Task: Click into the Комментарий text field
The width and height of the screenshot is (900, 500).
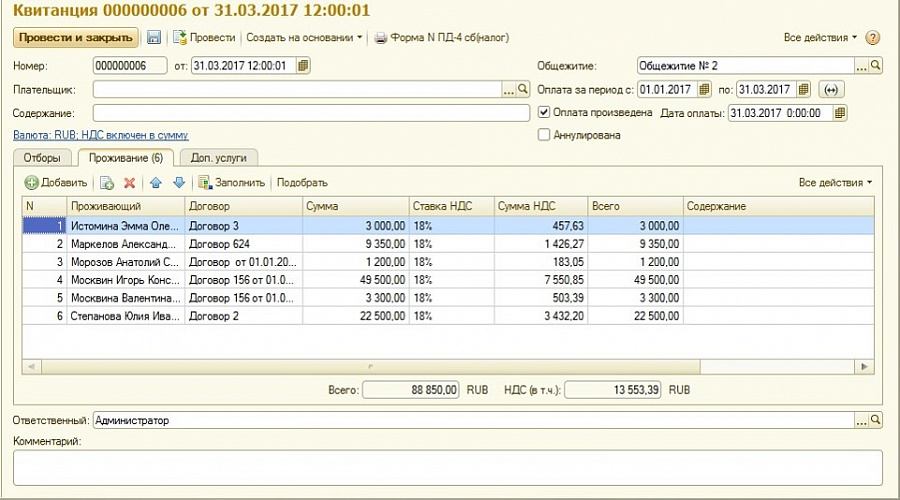Action: click(x=447, y=466)
